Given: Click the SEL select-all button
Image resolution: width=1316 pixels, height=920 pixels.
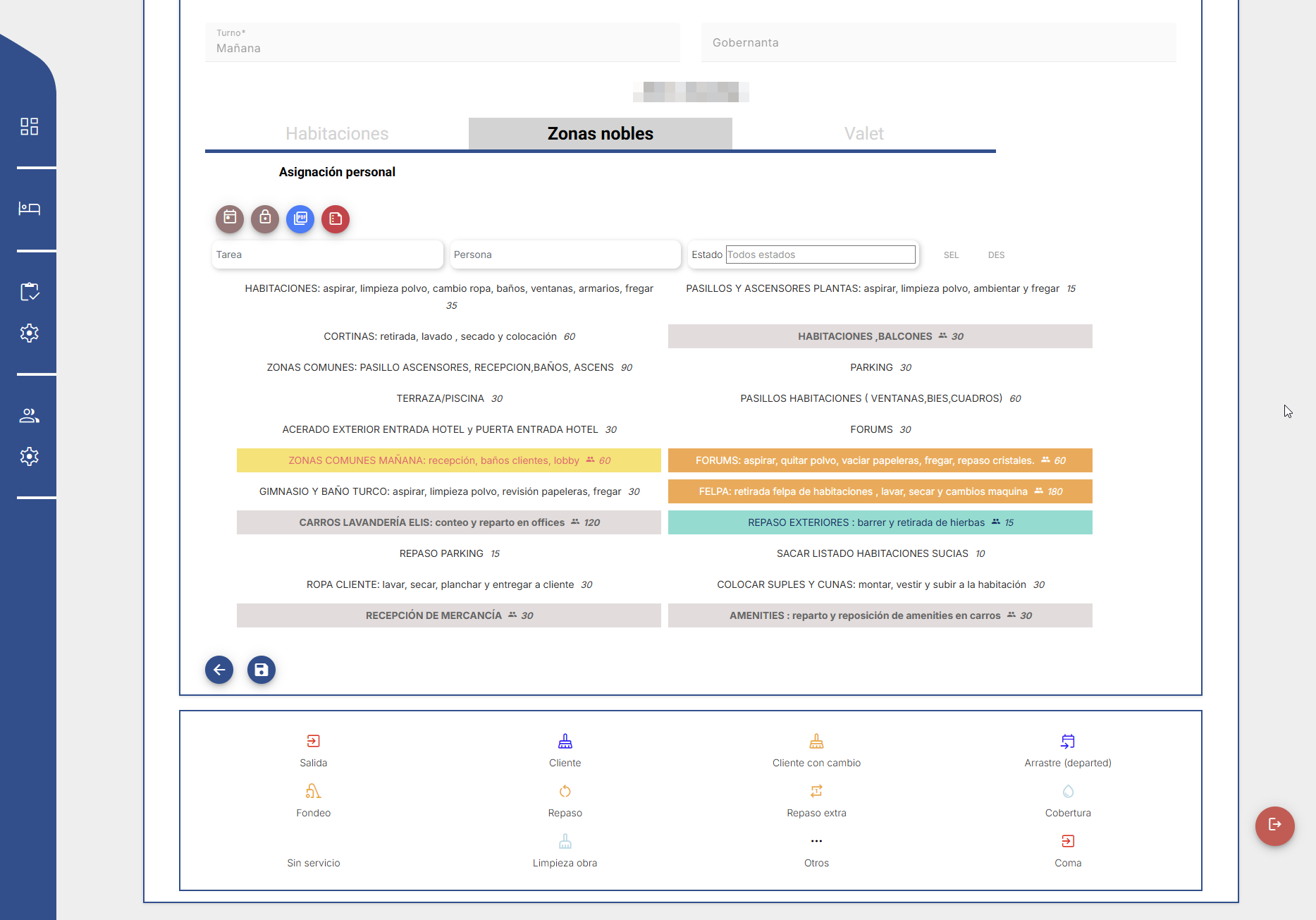Looking at the screenshot, I should (951, 255).
